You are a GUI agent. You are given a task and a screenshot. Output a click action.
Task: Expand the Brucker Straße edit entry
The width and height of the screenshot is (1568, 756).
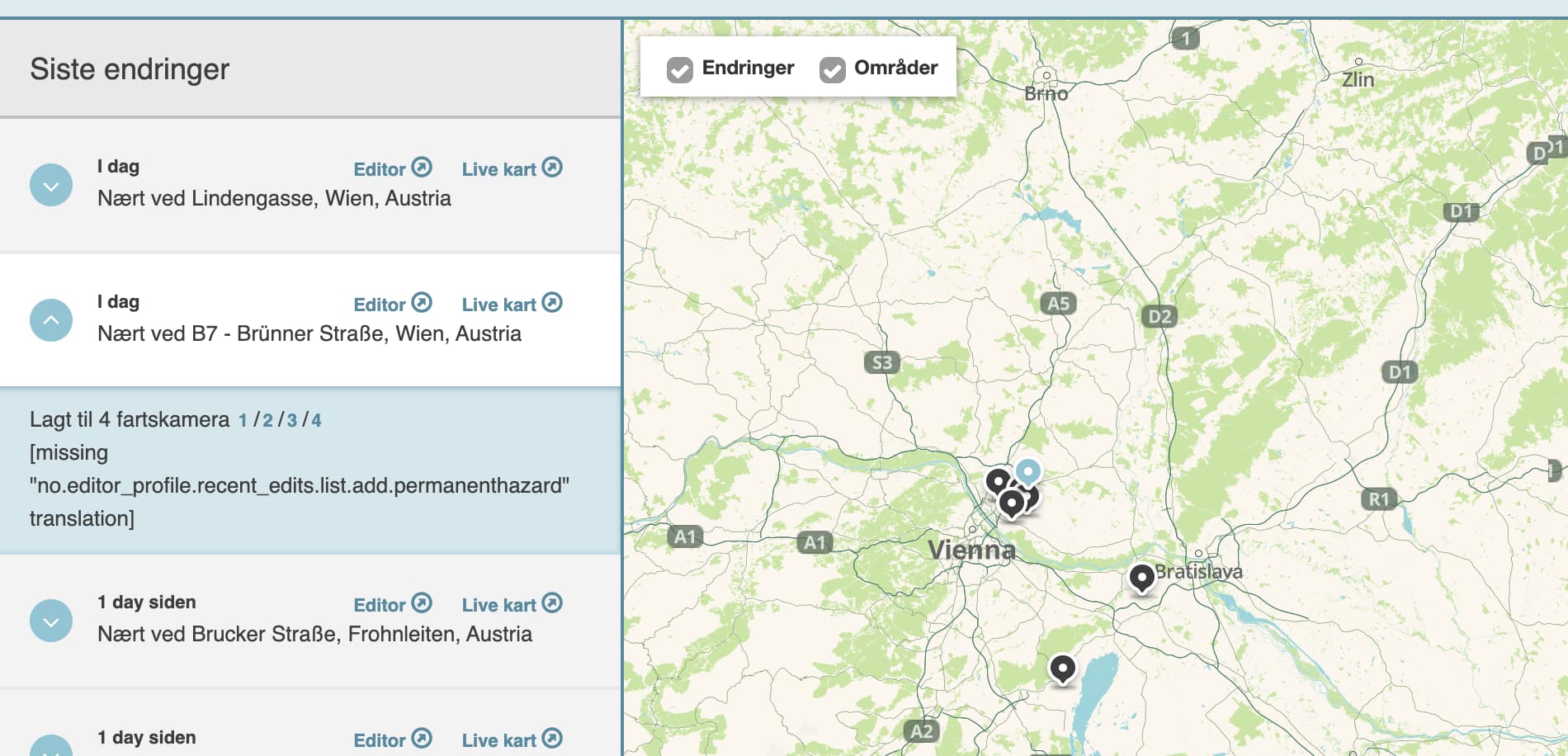click(51, 621)
